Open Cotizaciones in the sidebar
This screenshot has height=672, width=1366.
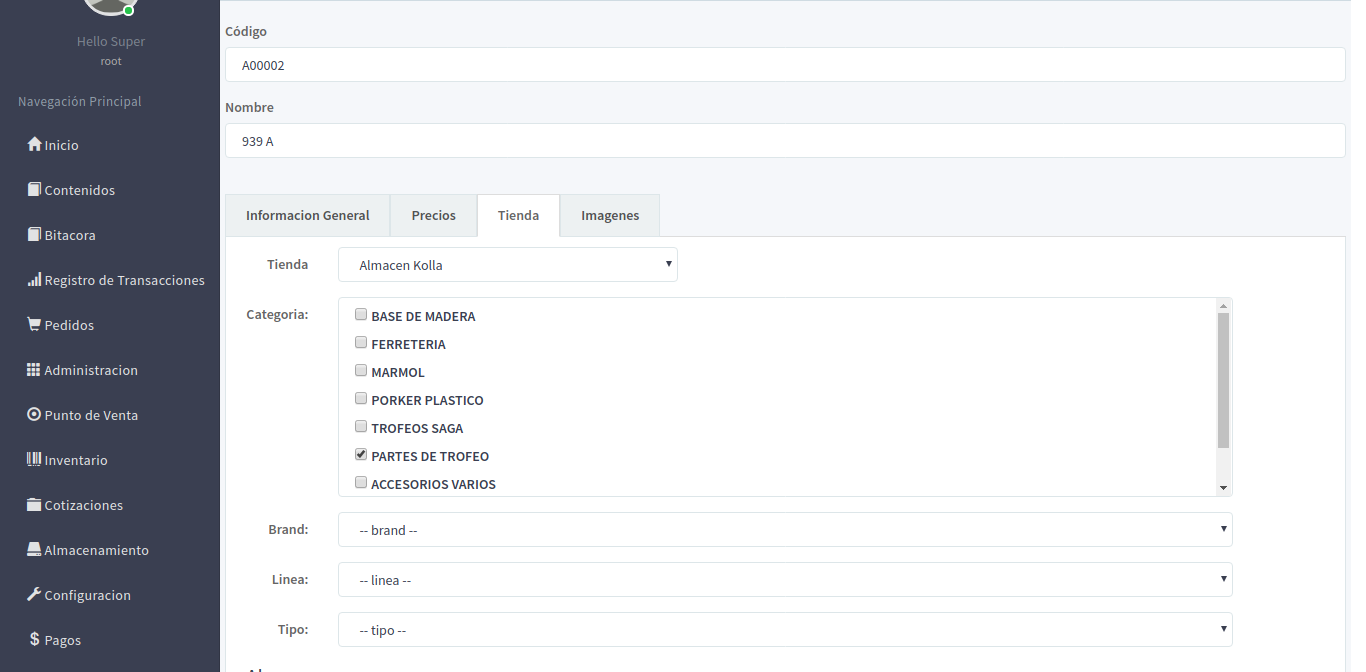point(83,505)
